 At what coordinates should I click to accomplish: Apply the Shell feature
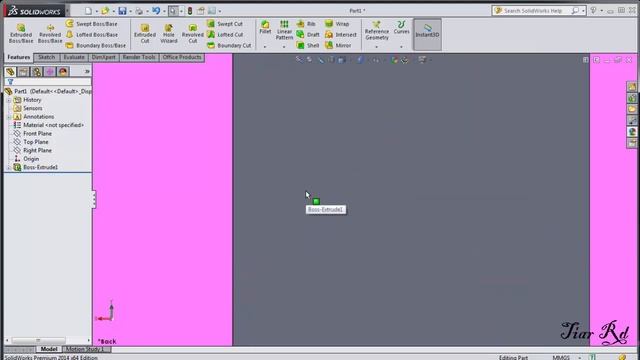(308, 45)
